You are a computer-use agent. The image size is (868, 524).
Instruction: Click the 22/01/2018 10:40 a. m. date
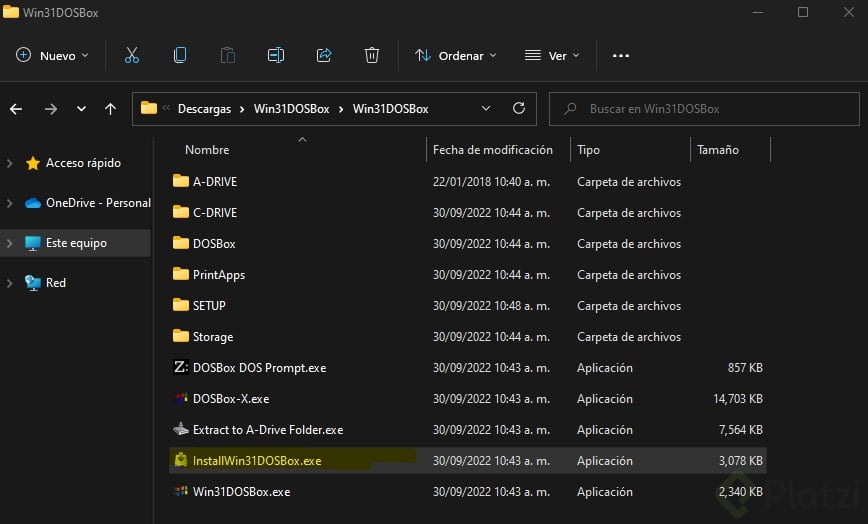point(491,181)
